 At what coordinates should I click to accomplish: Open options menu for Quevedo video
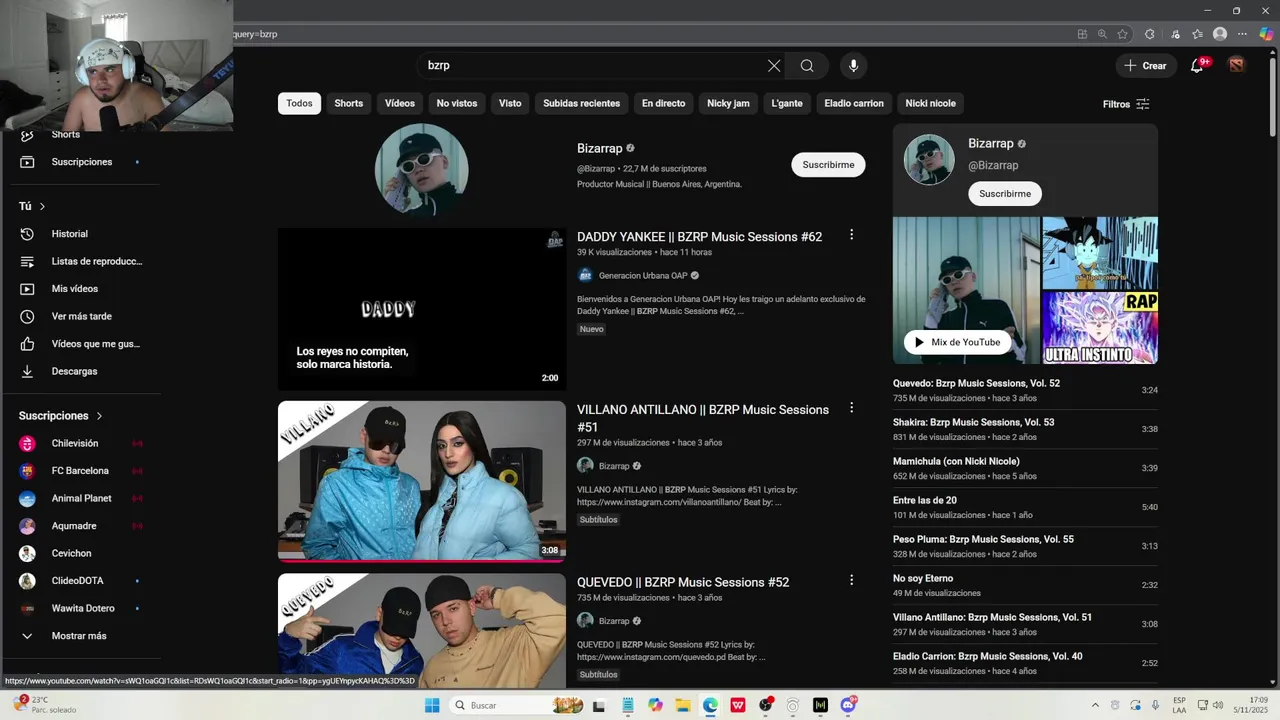[x=851, y=580]
